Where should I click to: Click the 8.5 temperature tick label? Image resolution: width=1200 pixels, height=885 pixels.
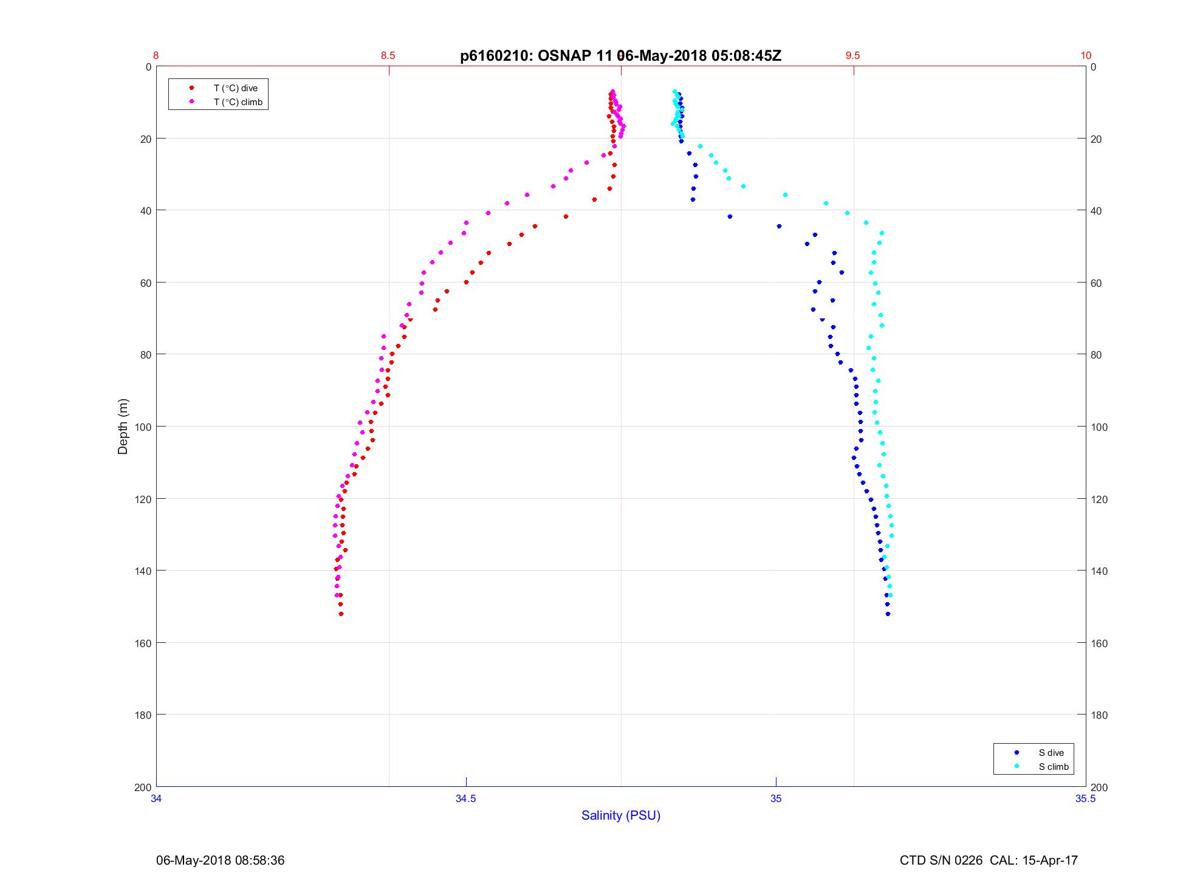[x=388, y=56]
